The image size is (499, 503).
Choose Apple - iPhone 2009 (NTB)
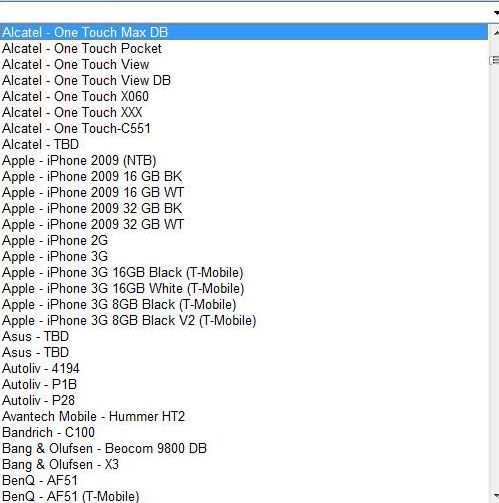[244, 160]
